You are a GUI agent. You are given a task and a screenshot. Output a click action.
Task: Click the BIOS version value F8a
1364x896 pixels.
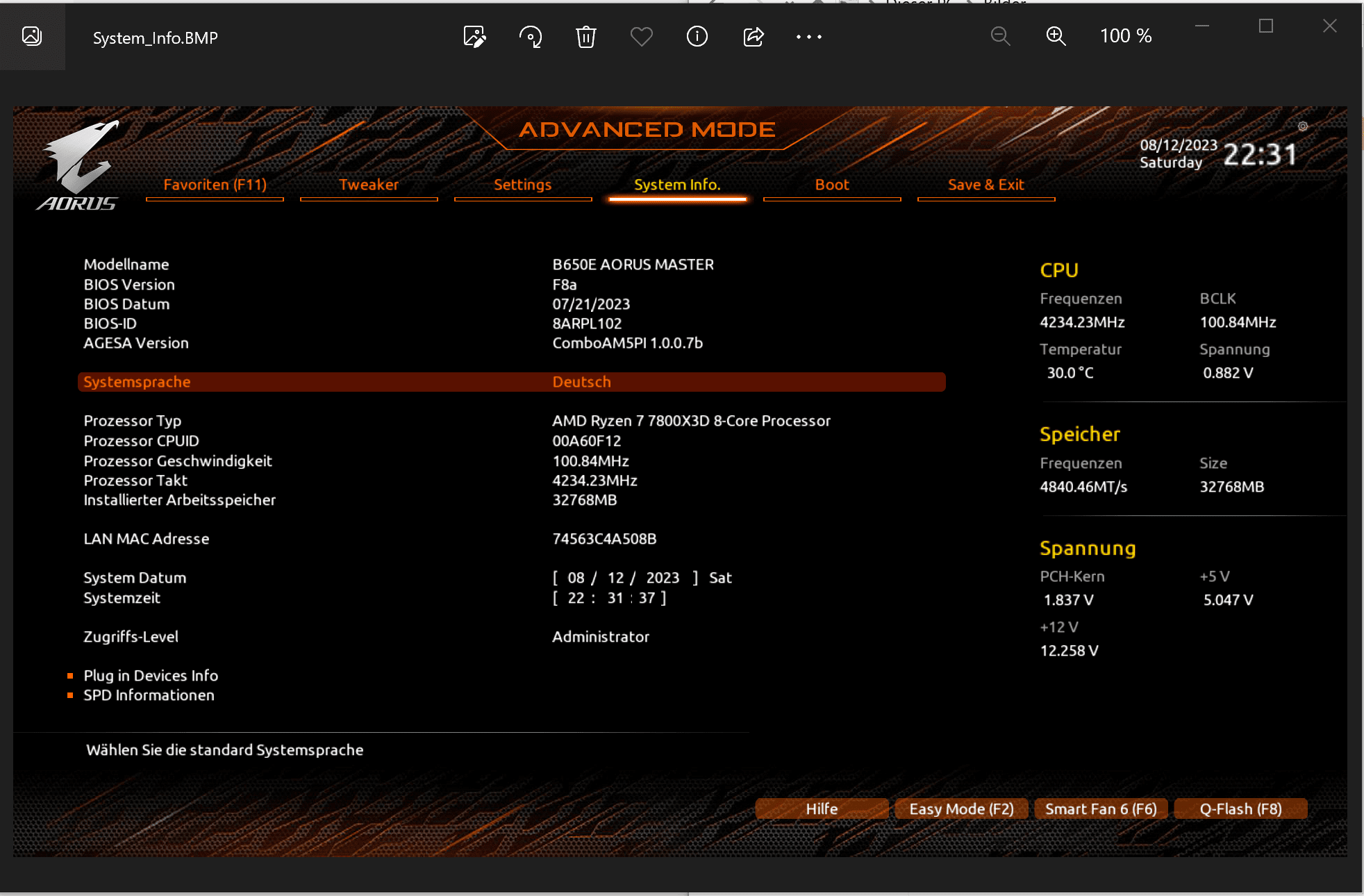coord(564,285)
